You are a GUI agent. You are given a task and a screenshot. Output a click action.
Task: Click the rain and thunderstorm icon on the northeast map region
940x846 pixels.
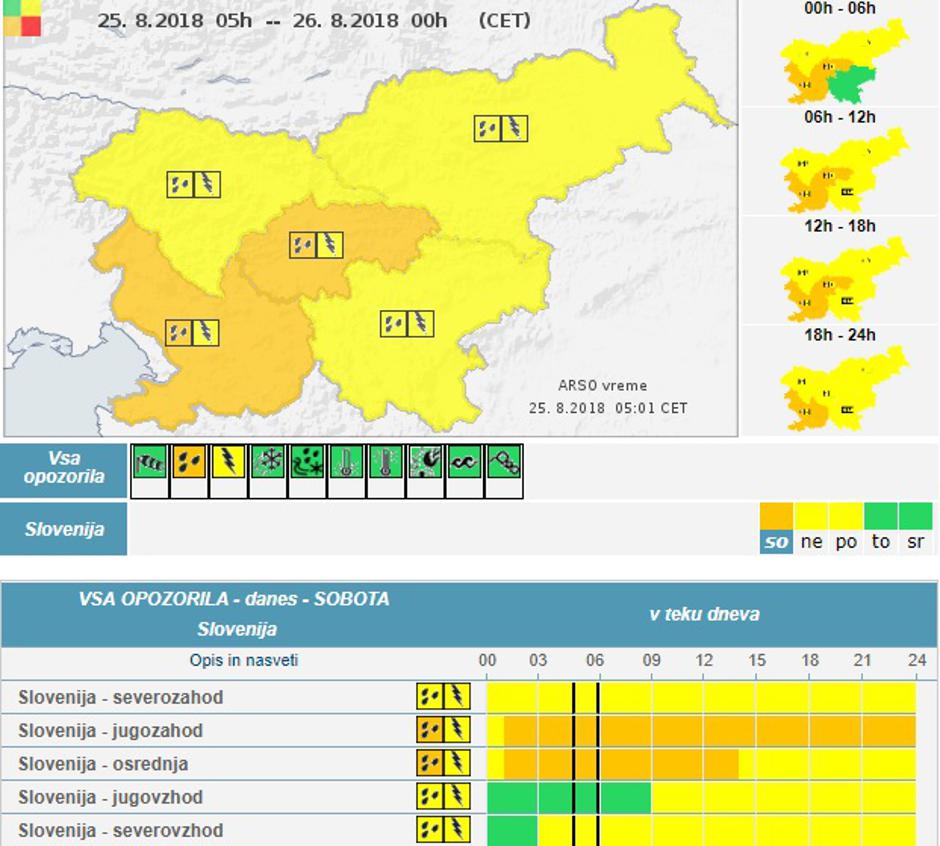(500, 128)
